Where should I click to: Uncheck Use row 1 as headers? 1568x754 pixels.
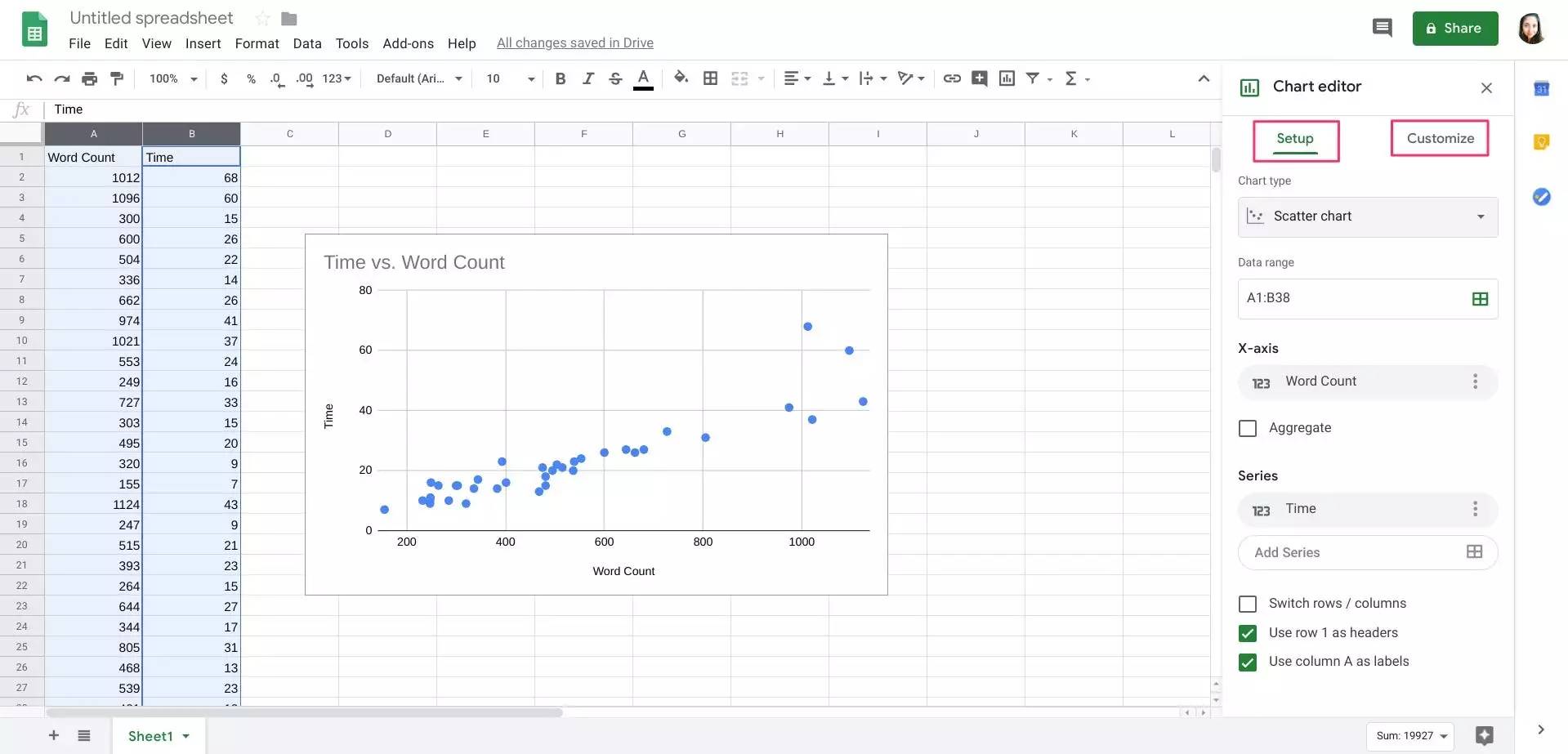(1248, 633)
